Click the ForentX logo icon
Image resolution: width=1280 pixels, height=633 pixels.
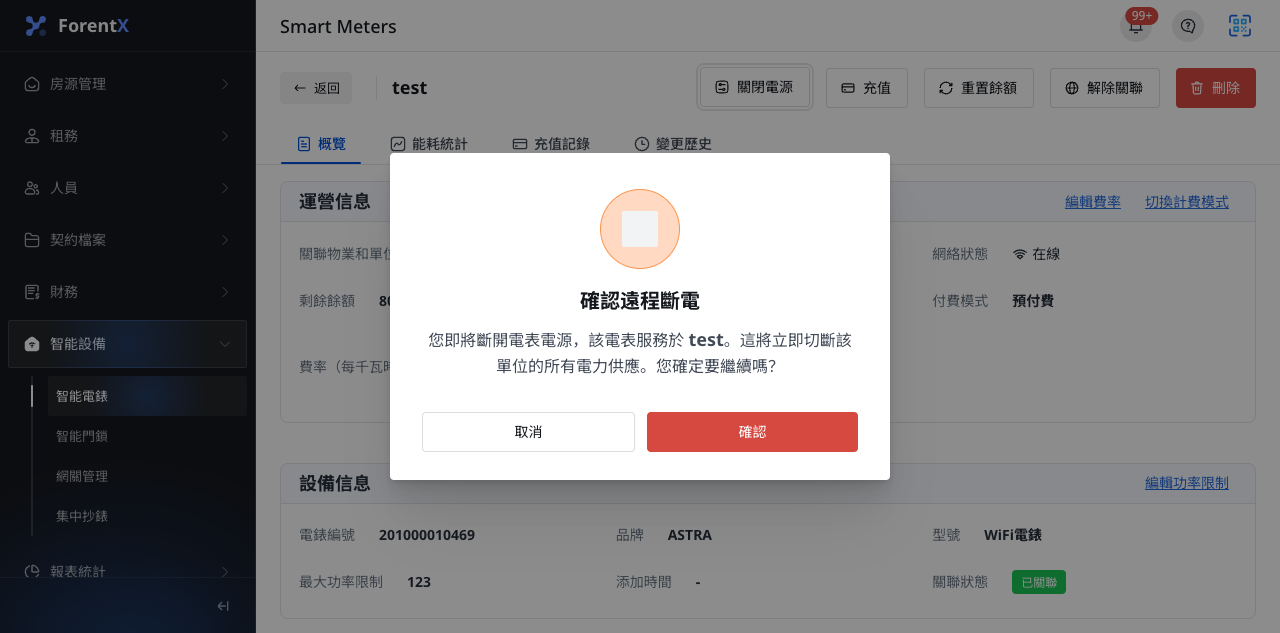(x=36, y=26)
